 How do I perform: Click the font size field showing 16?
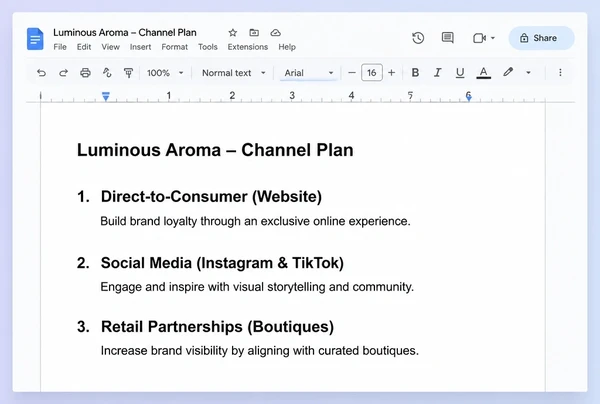click(372, 73)
